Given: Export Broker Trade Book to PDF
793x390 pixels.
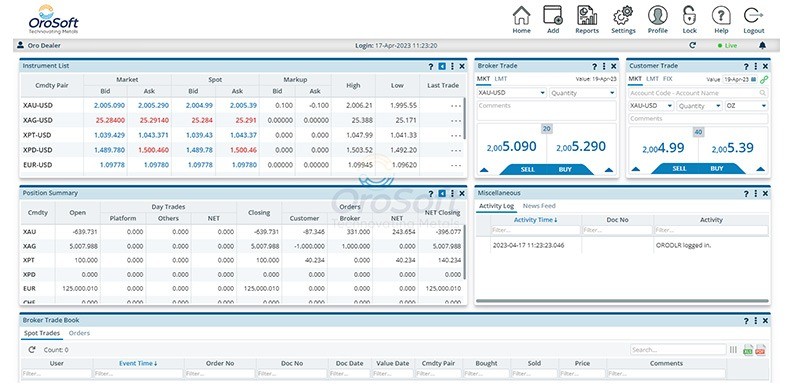Looking at the screenshot, I should click(760, 350).
